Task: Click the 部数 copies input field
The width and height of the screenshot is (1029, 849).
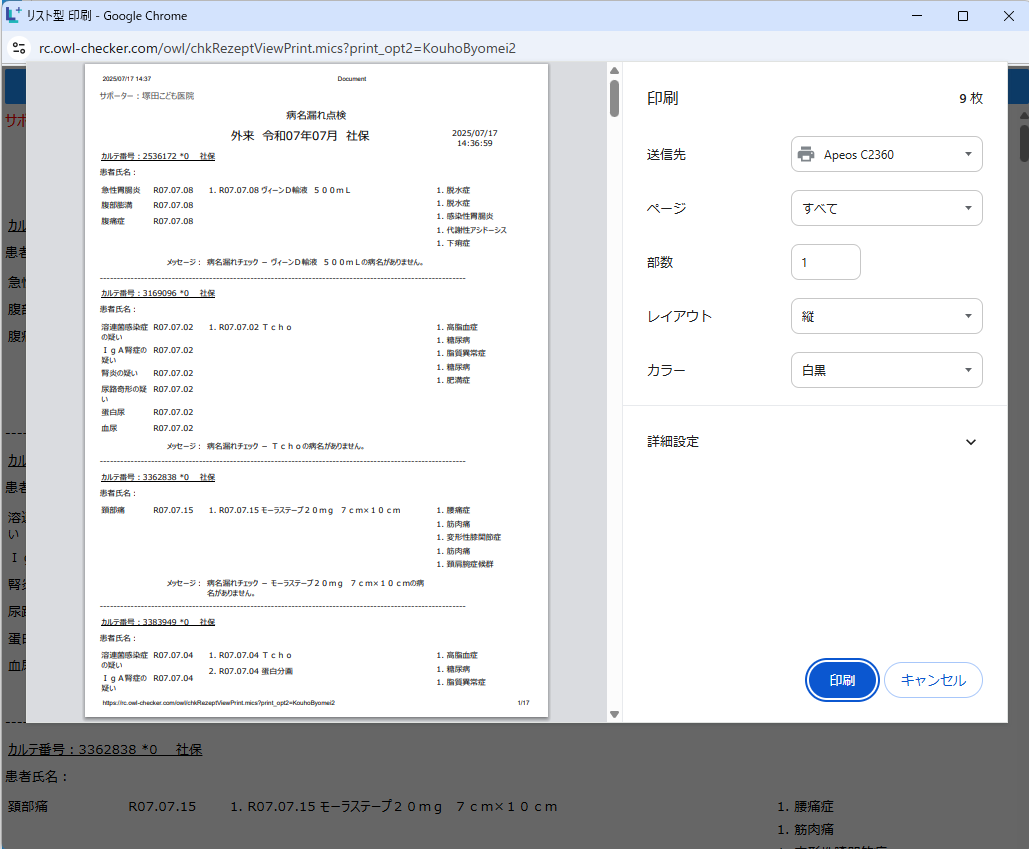Action: 825,262
